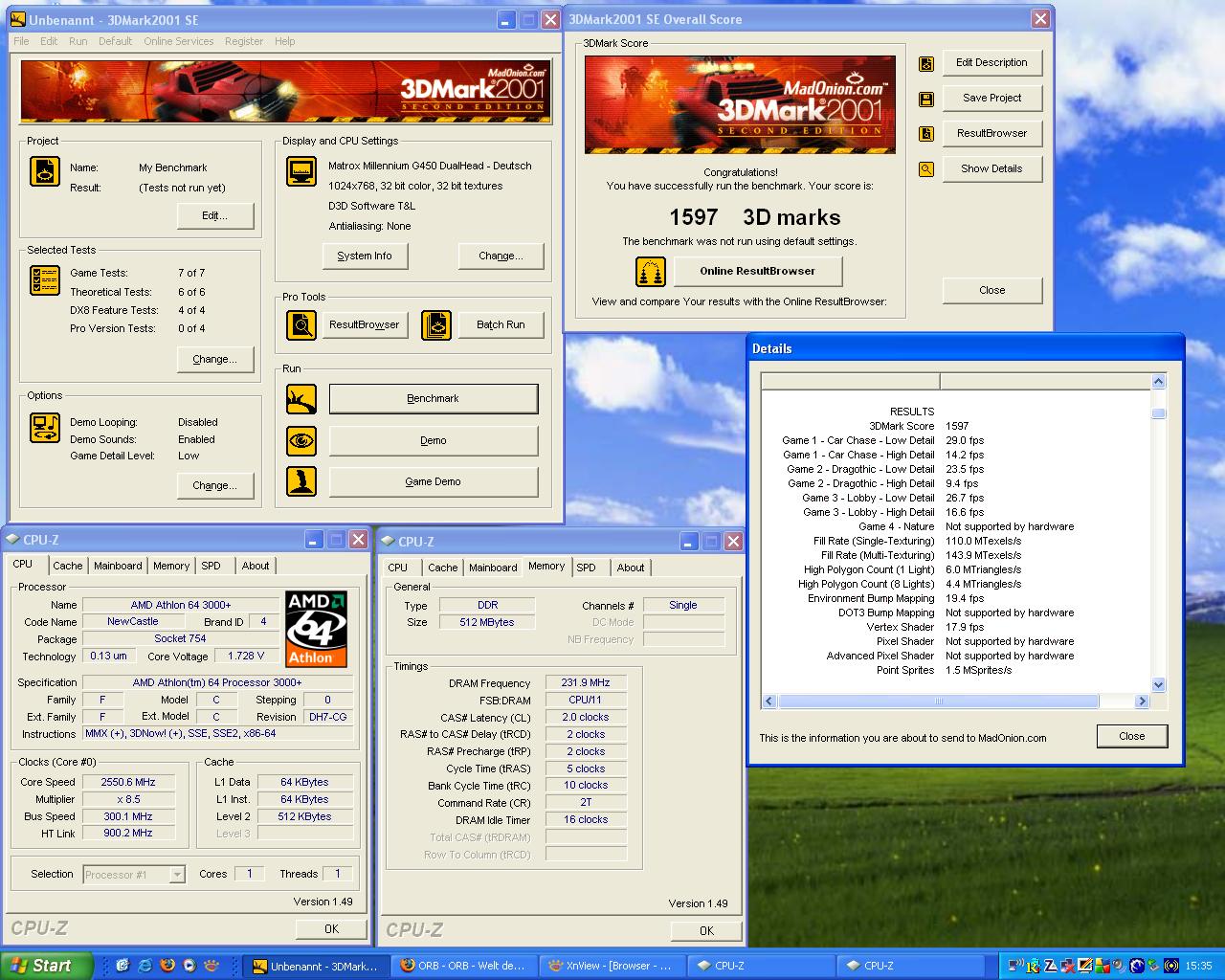Click the Details vertical scrollbar up arrow

[x=1158, y=381]
